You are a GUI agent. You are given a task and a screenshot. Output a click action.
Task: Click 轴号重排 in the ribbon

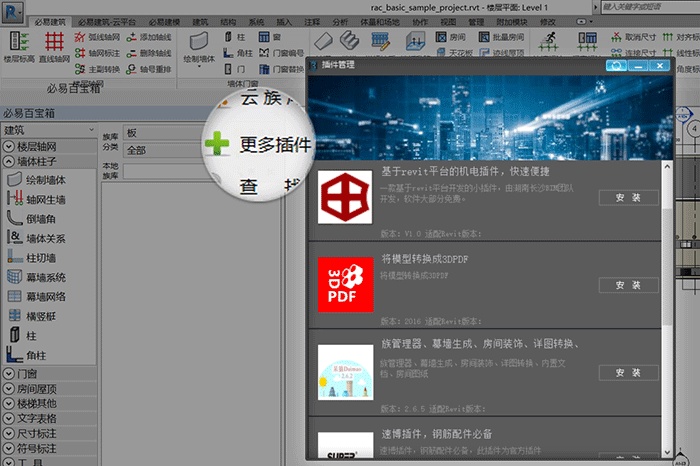coord(149,69)
